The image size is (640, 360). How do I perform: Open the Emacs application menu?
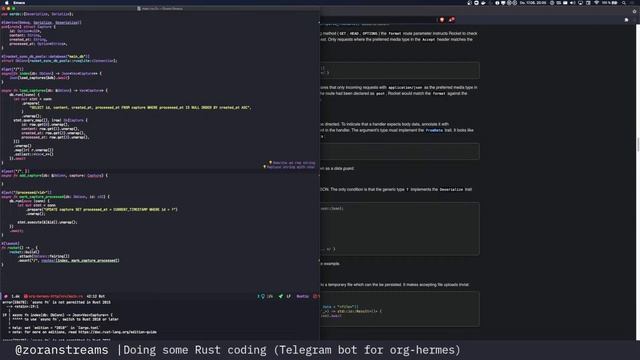click(19, 3)
